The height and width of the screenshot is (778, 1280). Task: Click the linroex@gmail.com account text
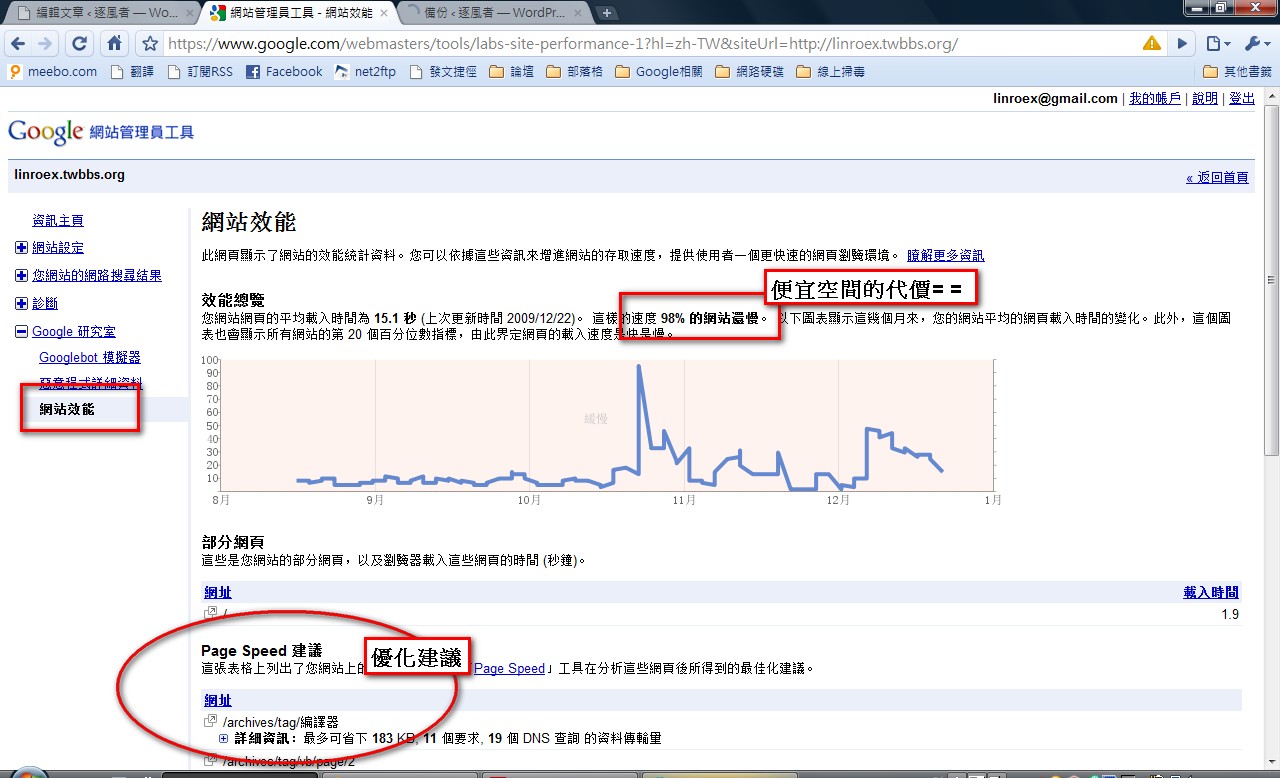tap(1055, 98)
